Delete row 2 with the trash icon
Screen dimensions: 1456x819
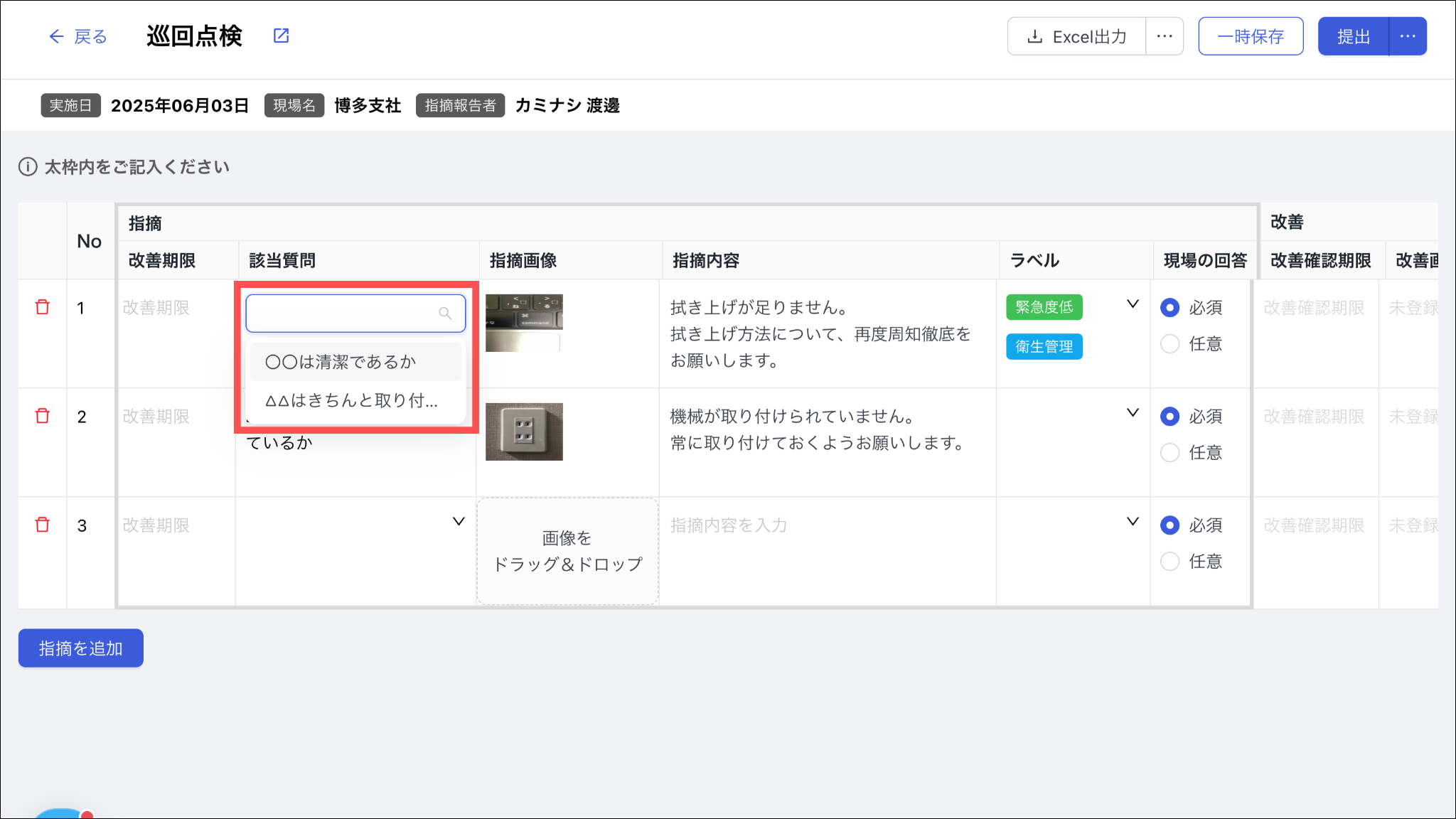[x=43, y=416]
